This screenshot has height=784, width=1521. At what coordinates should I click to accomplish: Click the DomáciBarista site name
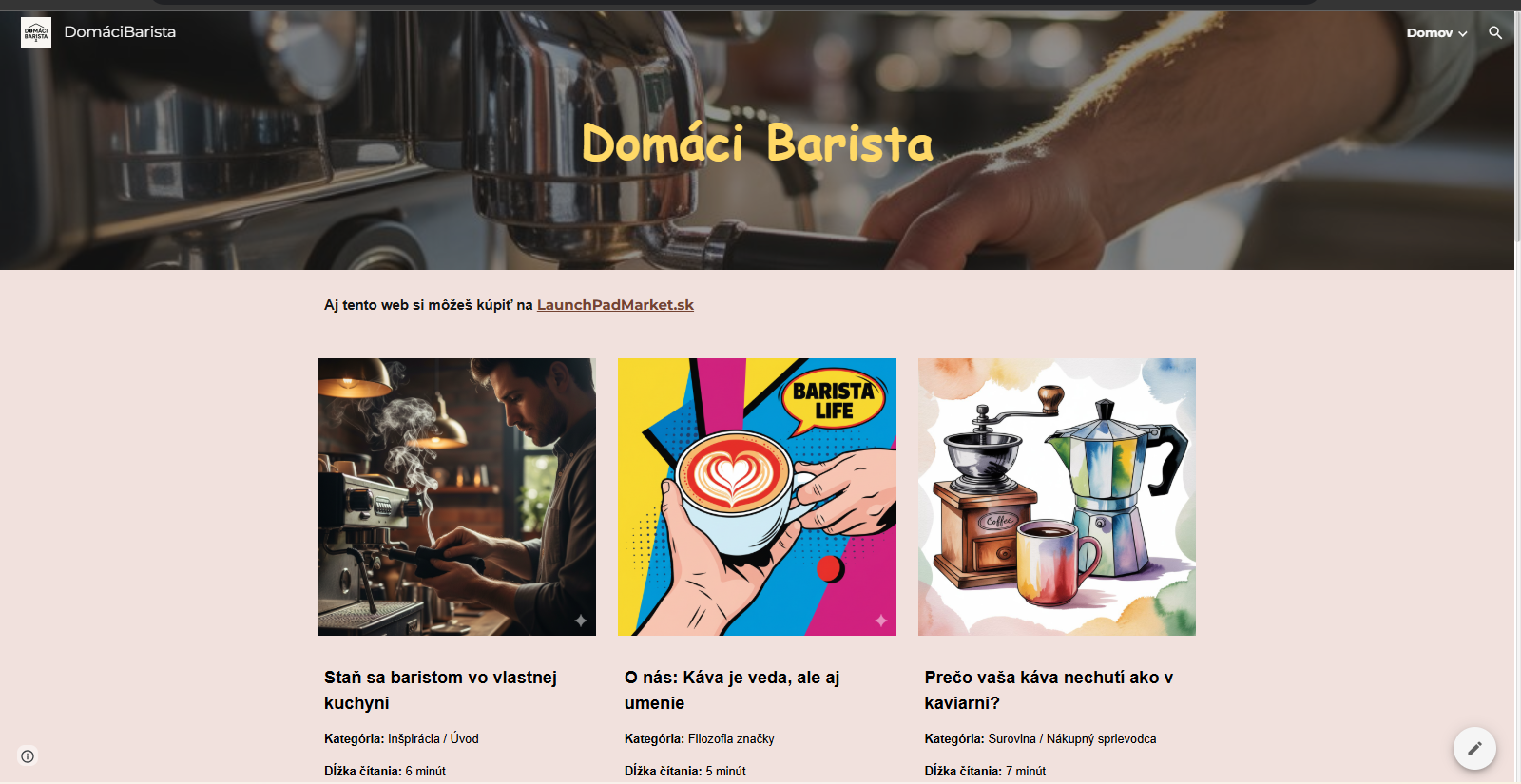pyautogui.click(x=120, y=31)
